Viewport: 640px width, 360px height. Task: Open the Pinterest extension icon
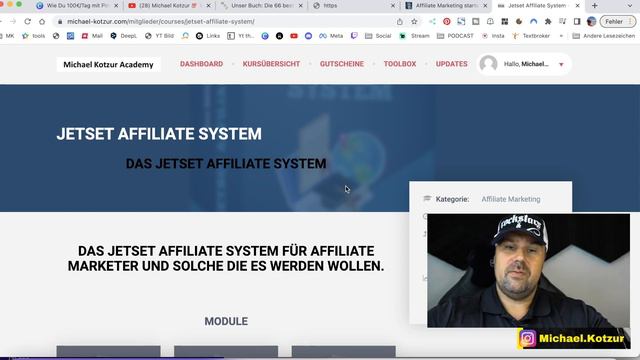point(447,22)
